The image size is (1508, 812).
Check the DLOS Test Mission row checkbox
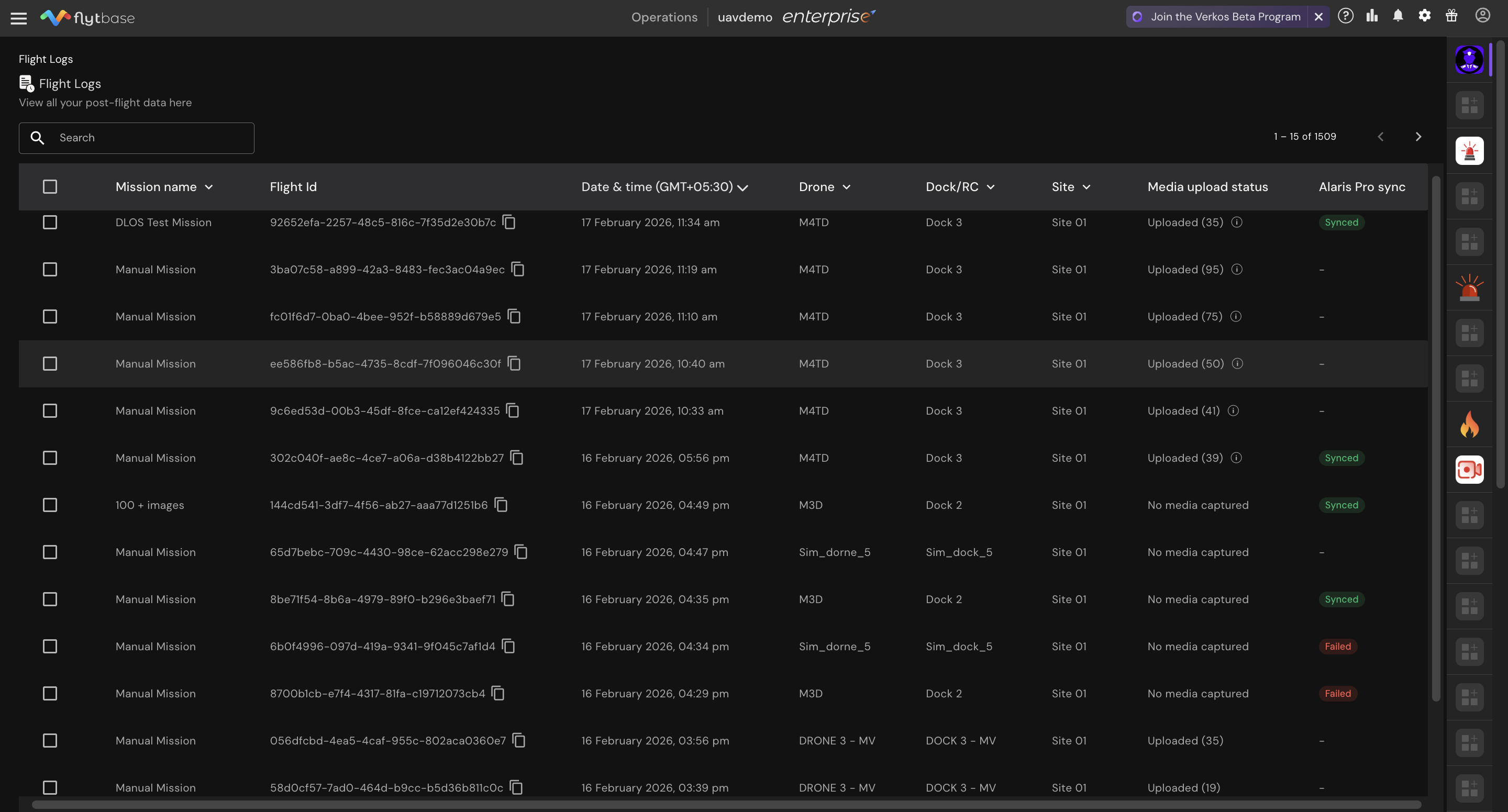pos(50,223)
